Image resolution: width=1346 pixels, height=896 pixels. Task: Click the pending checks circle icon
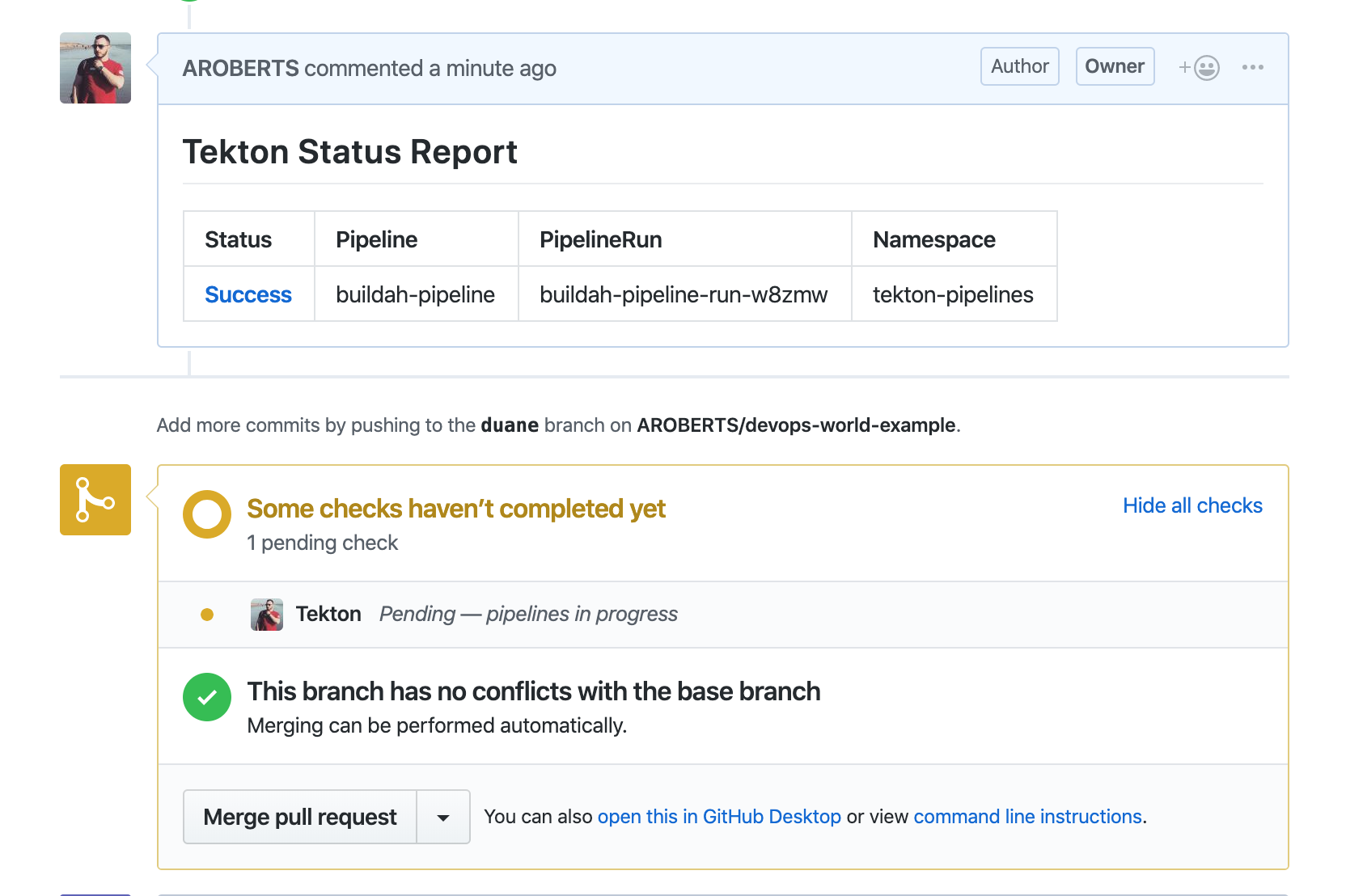(x=207, y=514)
